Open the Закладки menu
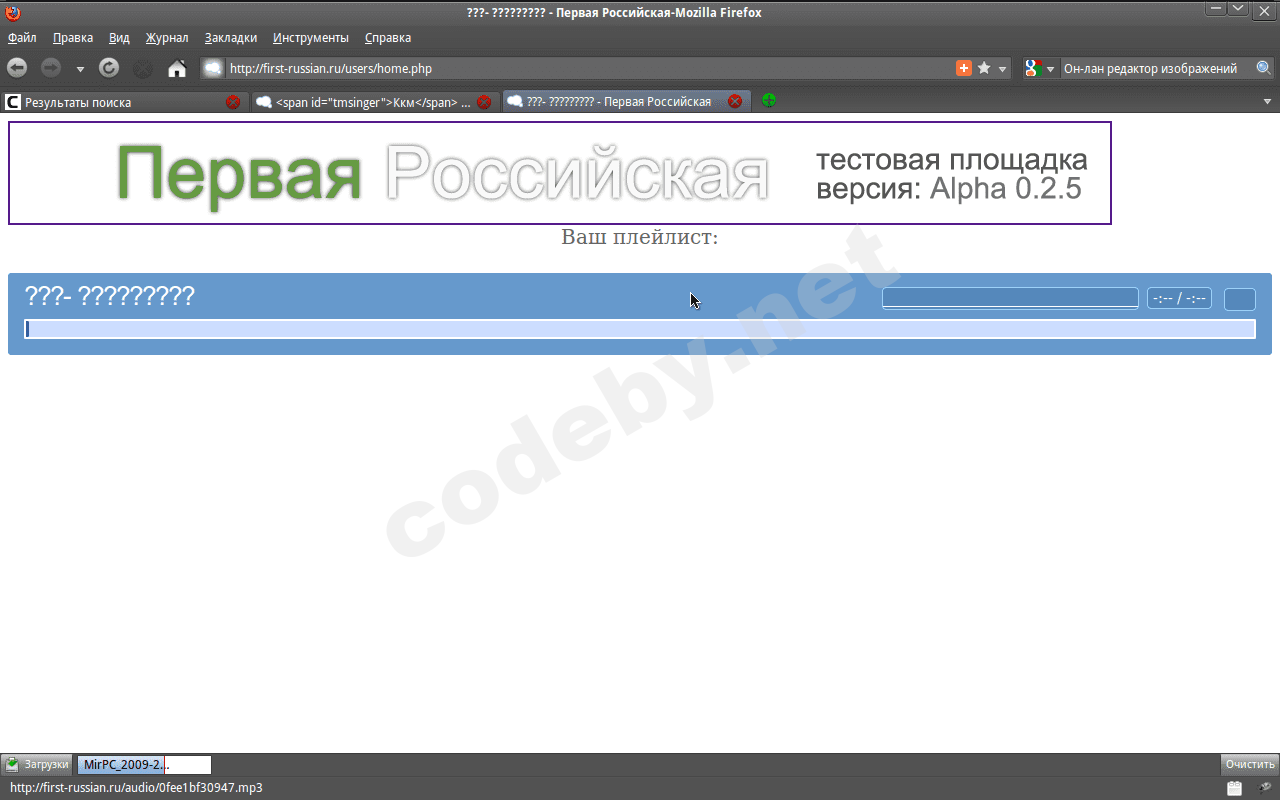 click(231, 38)
